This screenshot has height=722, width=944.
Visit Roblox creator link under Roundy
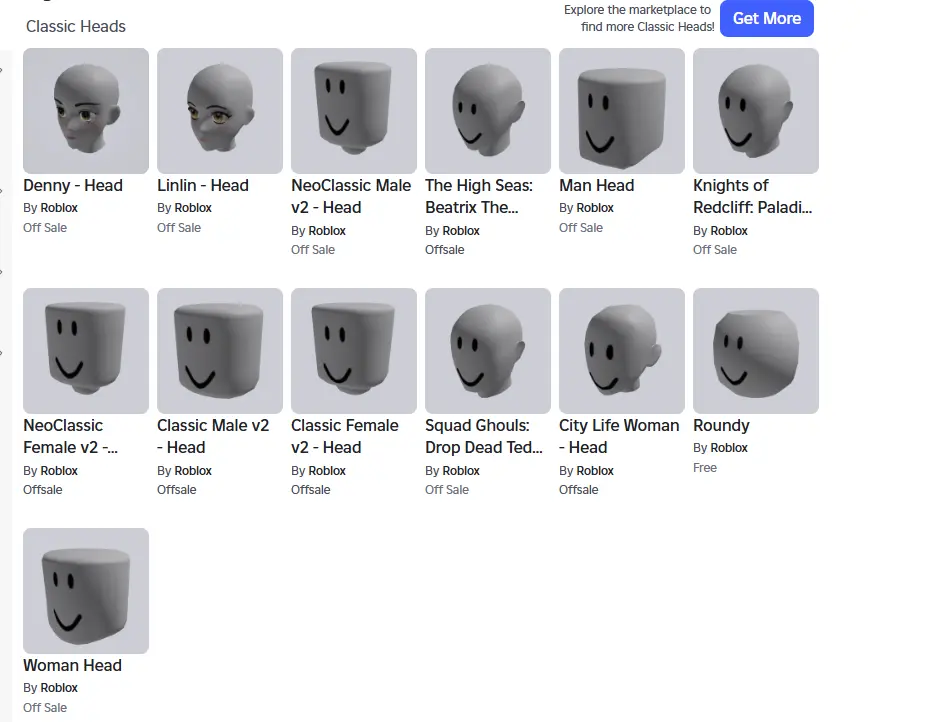(728, 448)
